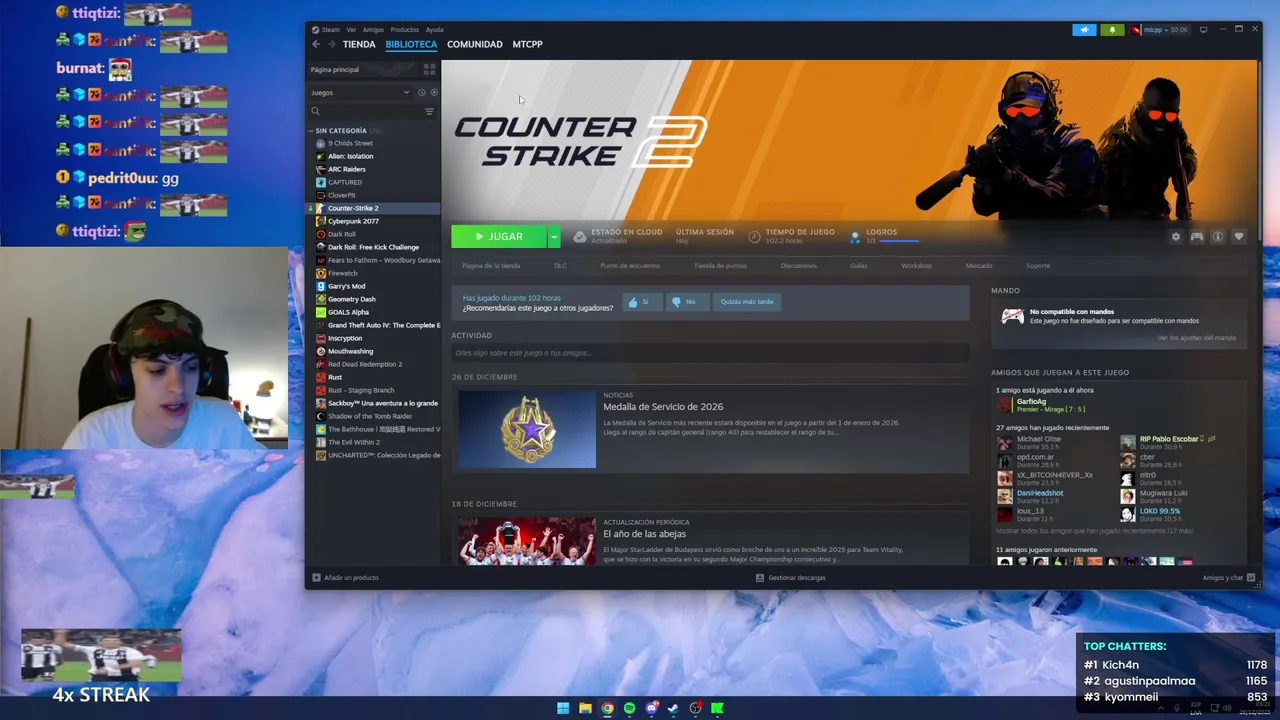Open the blue announcements megaphone button
This screenshot has width=1280, height=720.
1084,30
